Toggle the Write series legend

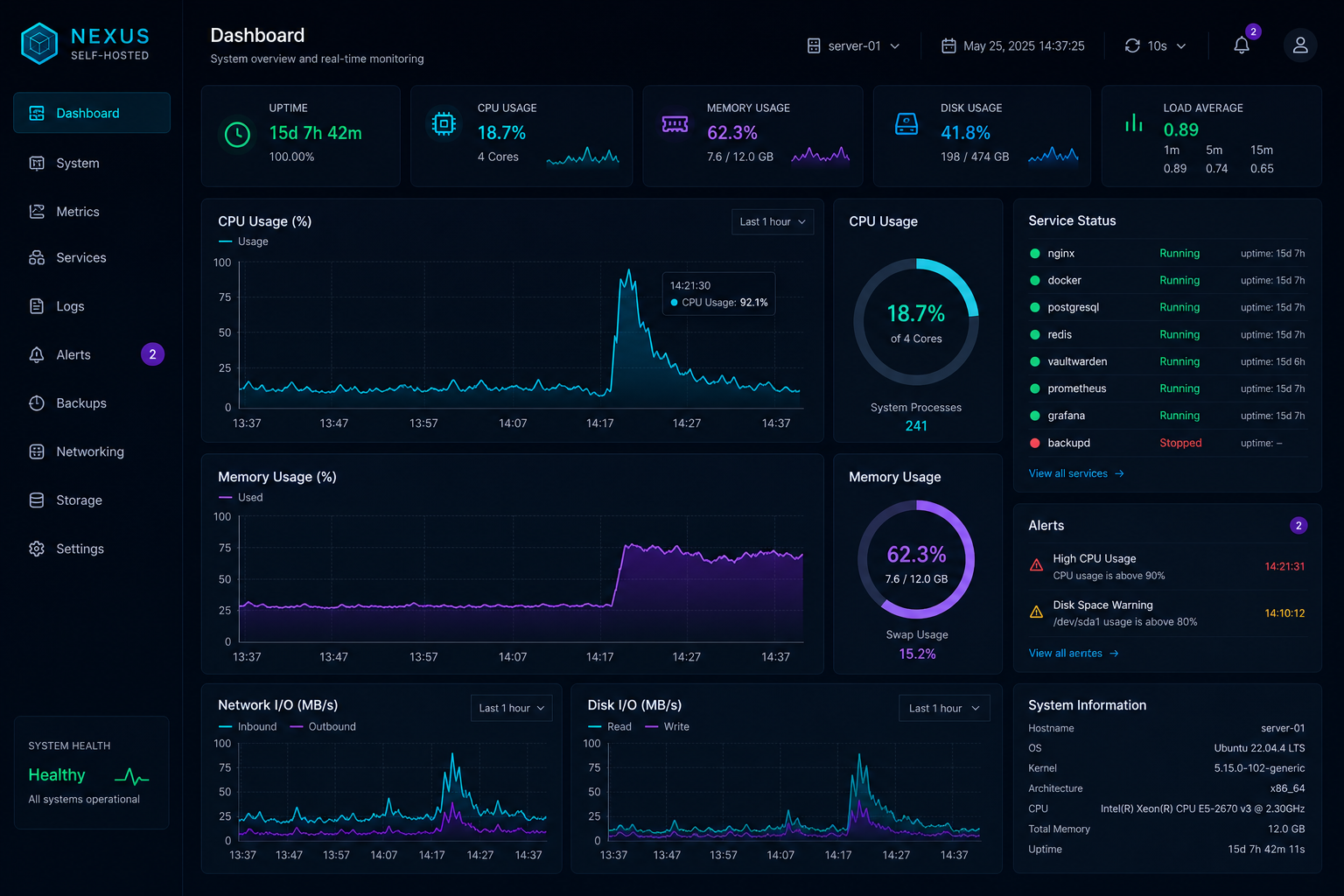click(x=667, y=726)
